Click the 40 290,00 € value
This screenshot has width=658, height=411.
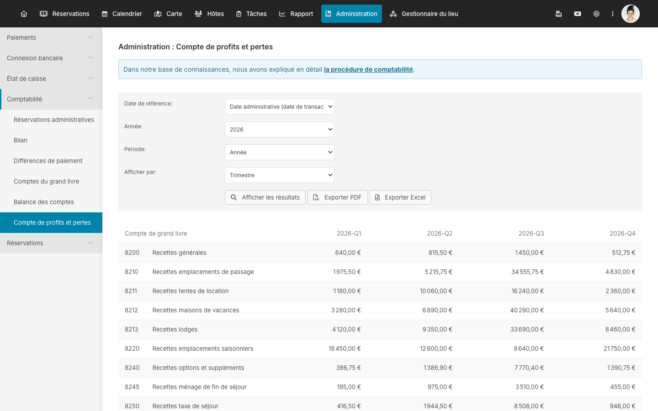click(527, 310)
